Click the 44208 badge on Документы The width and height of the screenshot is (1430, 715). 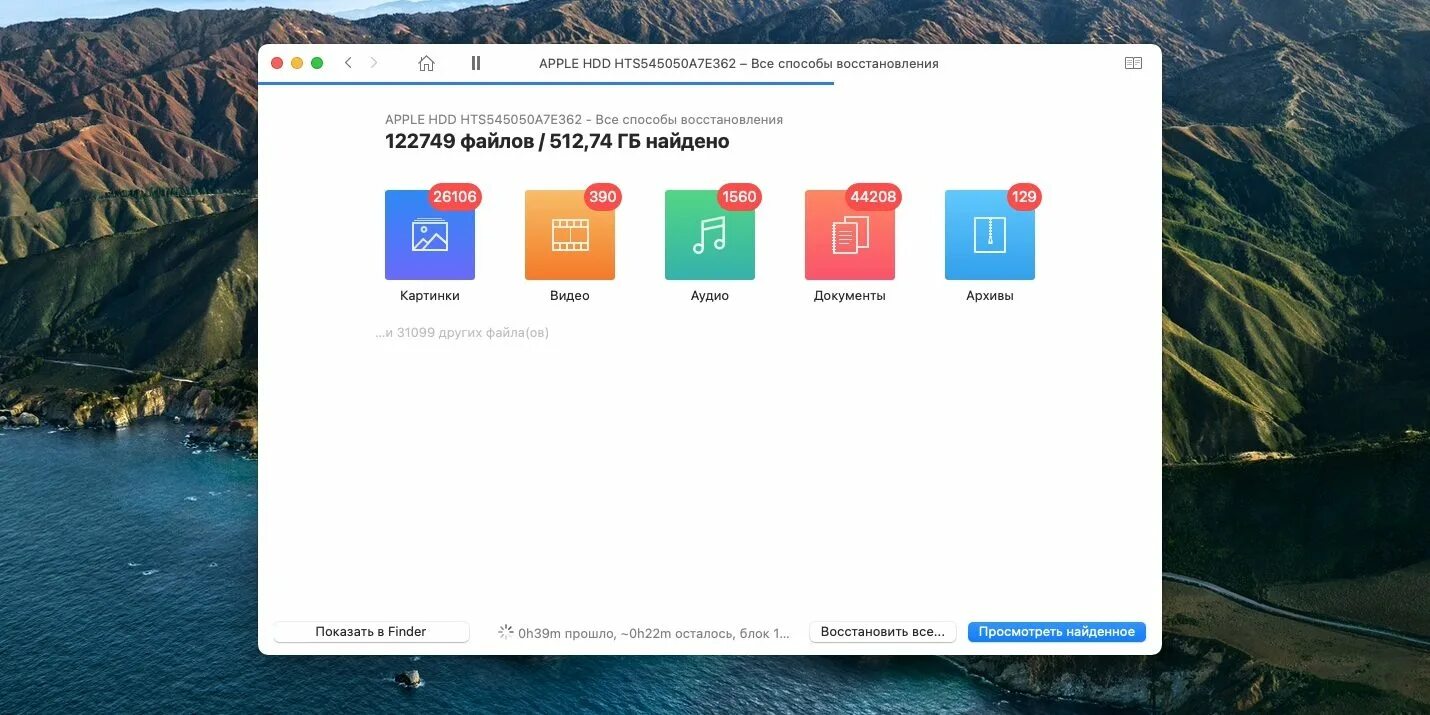click(873, 197)
